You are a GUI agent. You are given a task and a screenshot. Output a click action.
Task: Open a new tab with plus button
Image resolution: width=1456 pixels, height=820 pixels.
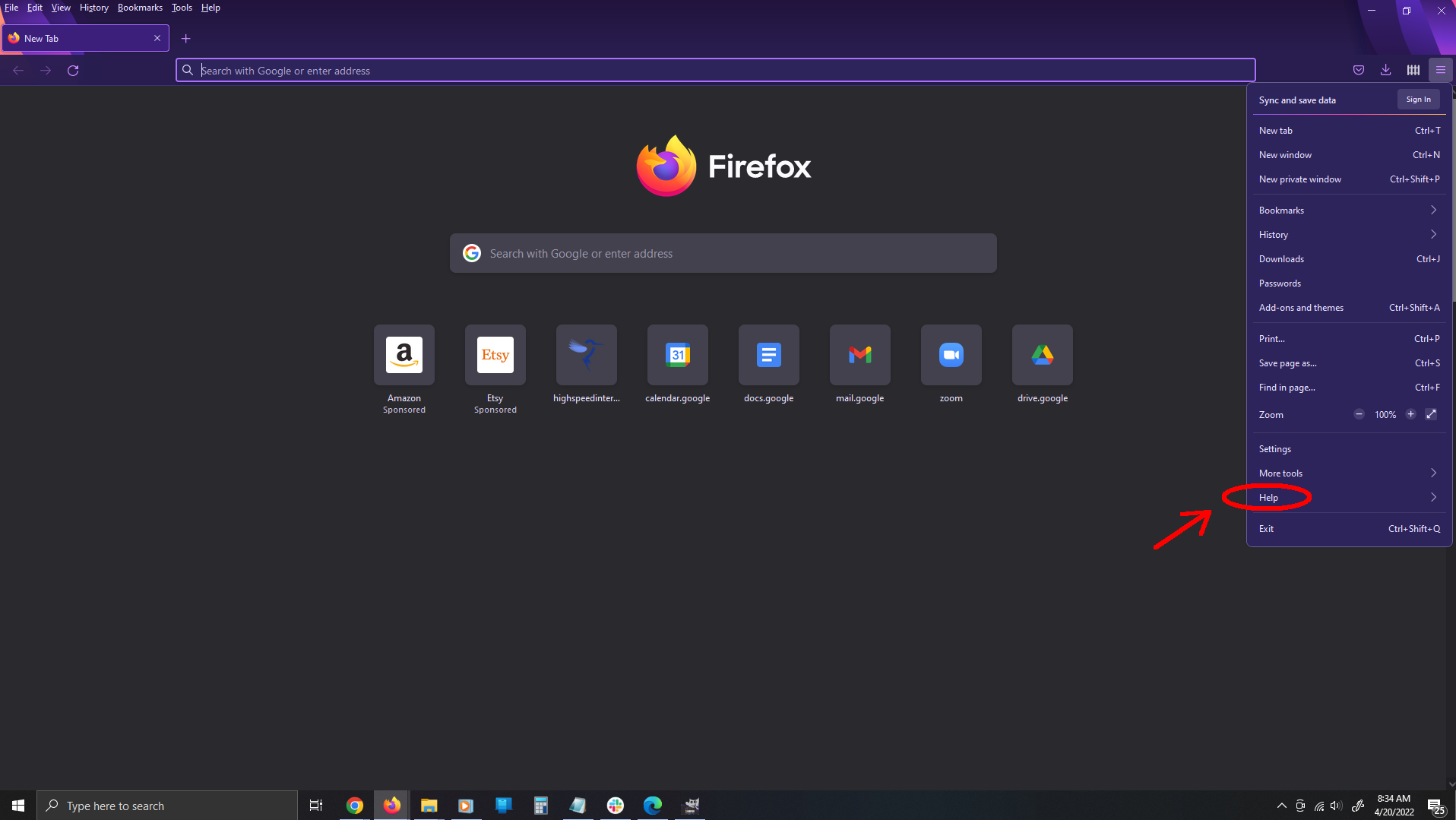185,39
